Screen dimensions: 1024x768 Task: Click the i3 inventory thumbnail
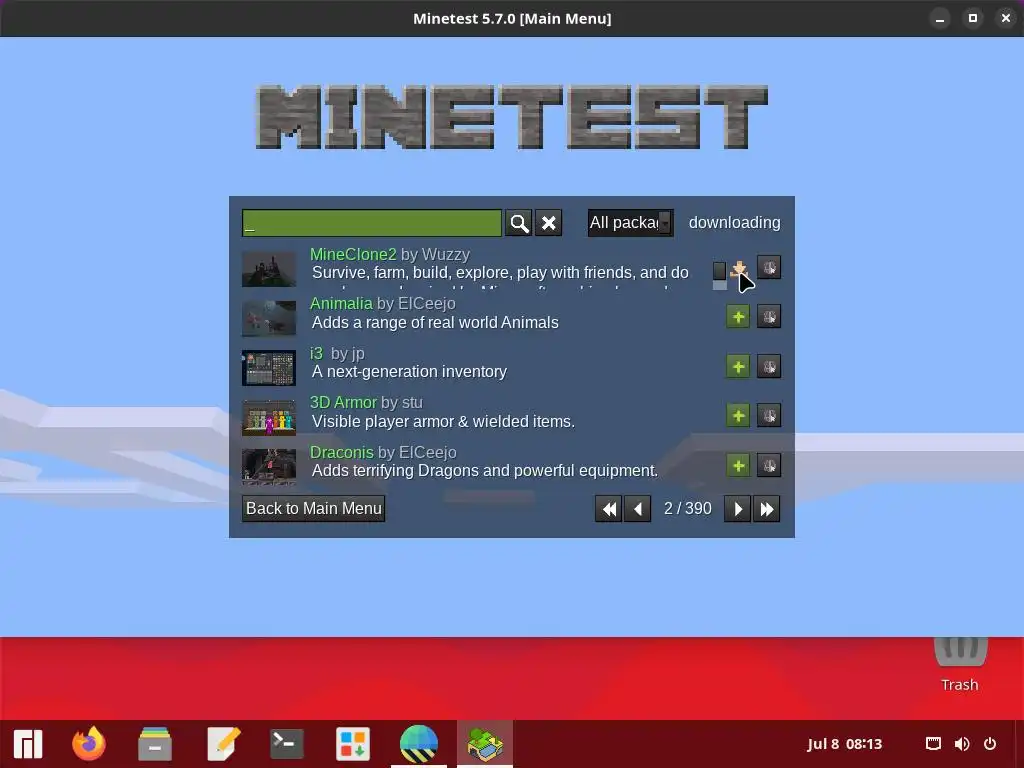269,368
